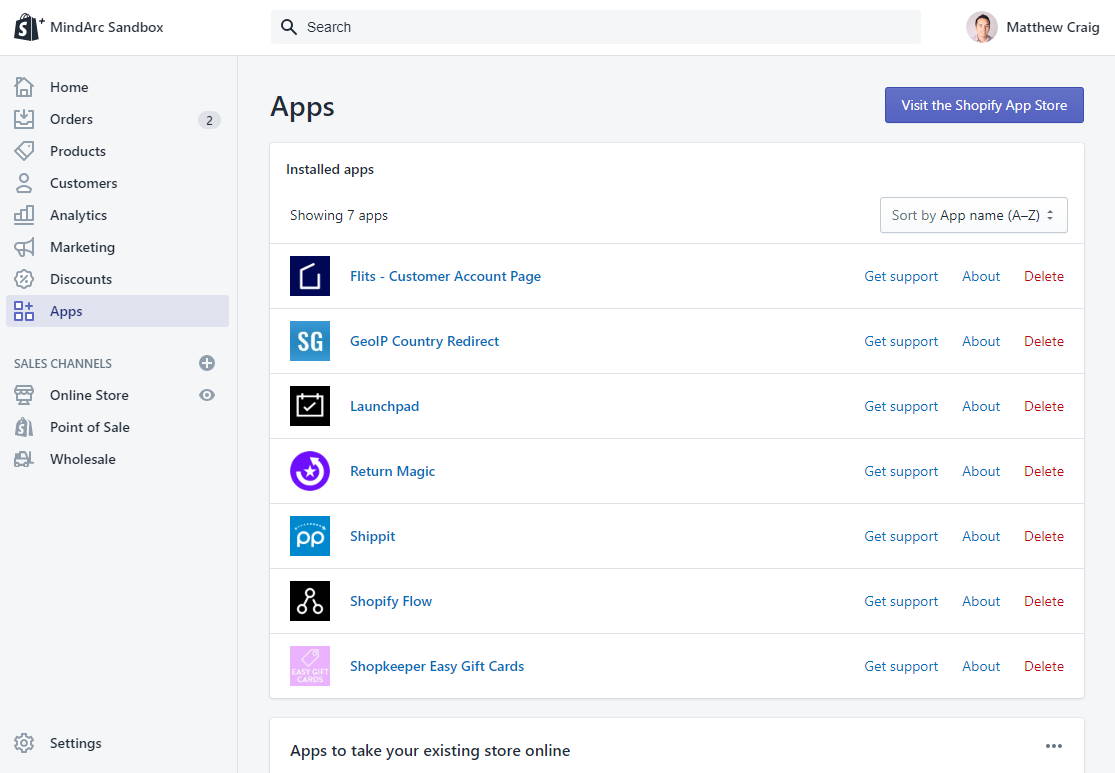The image size is (1115, 773).
Task: Click the Search input field
Action: point(596,27)
